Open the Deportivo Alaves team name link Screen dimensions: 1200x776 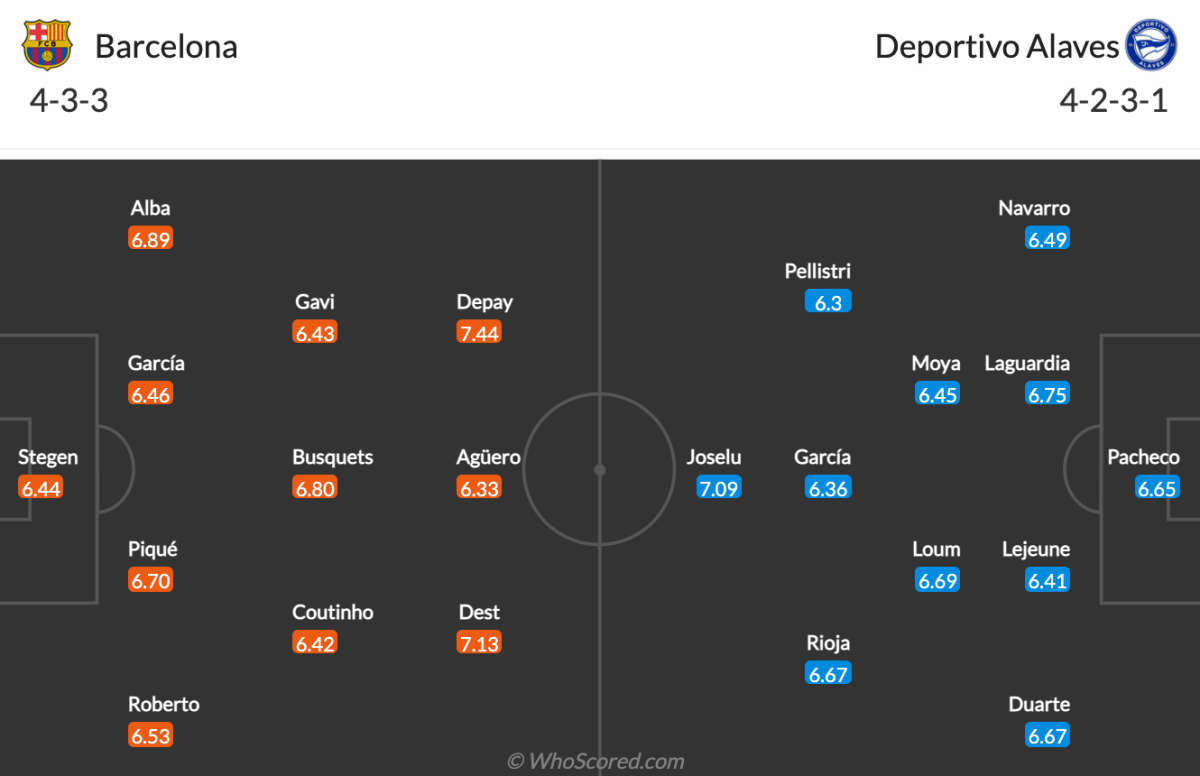click(x=997, y=47)
